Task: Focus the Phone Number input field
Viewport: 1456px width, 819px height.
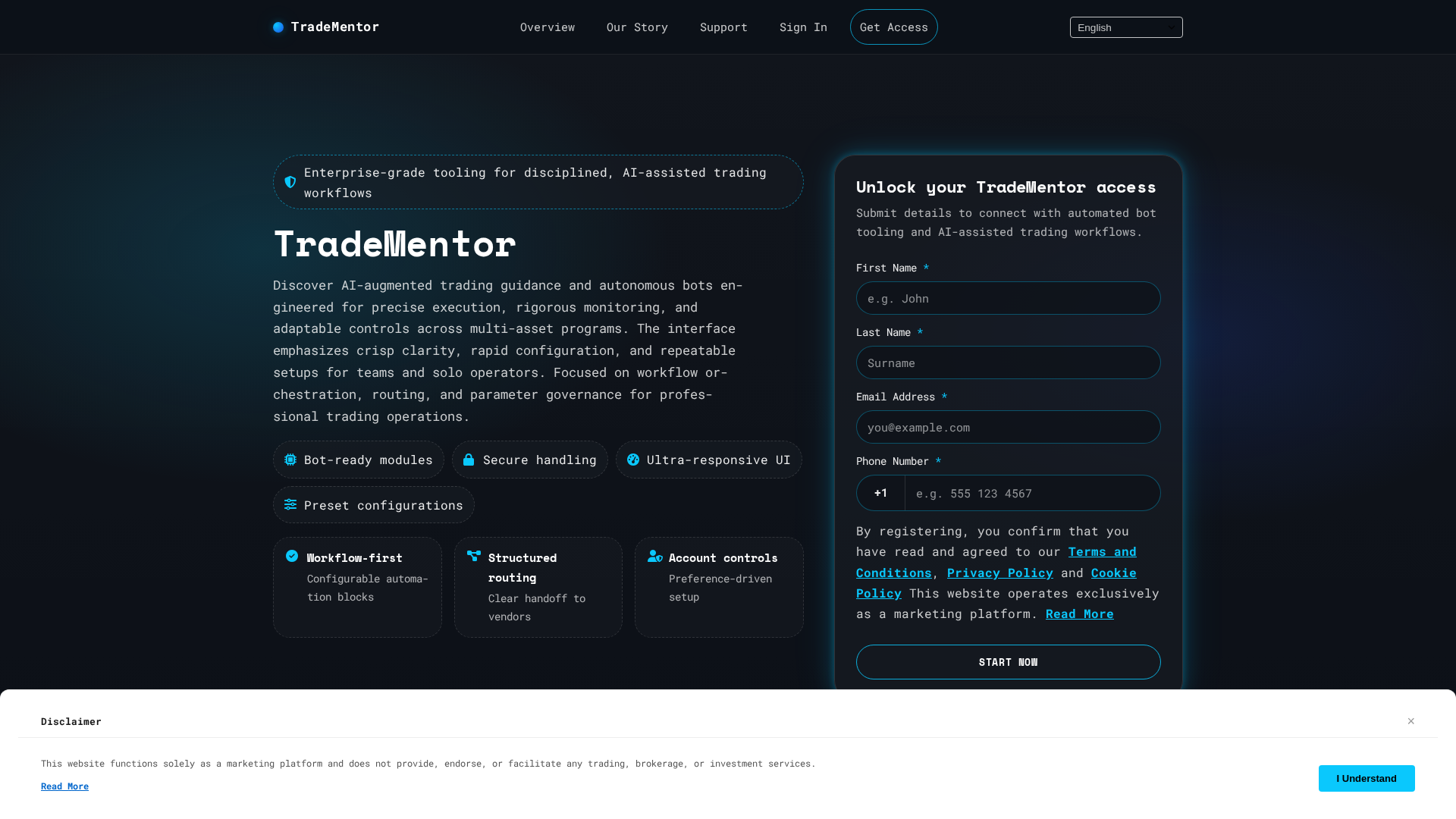Action: (1033, 493)
